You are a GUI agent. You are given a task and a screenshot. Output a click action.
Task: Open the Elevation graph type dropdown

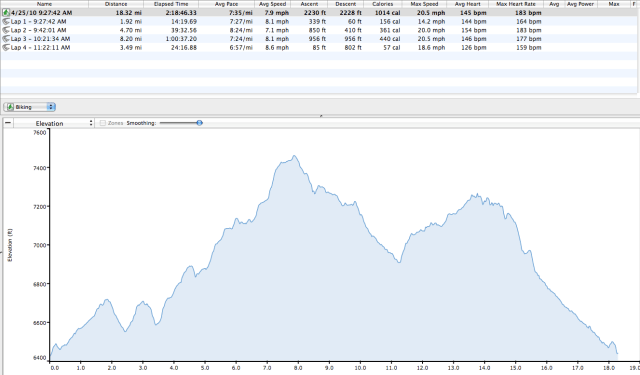point(53,123)
